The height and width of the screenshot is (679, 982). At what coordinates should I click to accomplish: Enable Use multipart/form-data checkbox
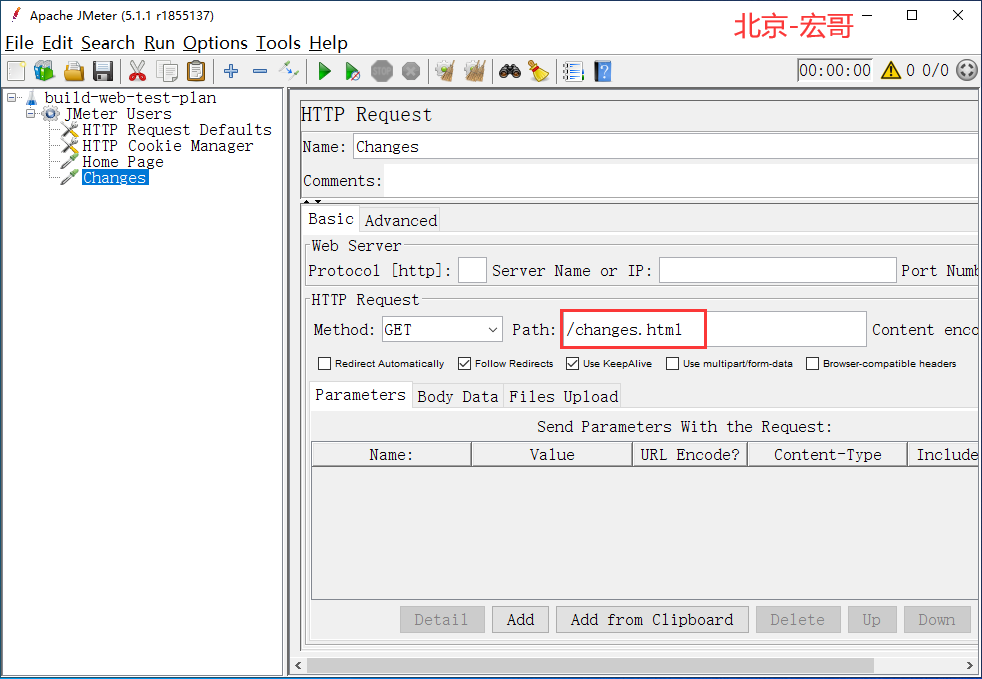[x=672, y=363]
